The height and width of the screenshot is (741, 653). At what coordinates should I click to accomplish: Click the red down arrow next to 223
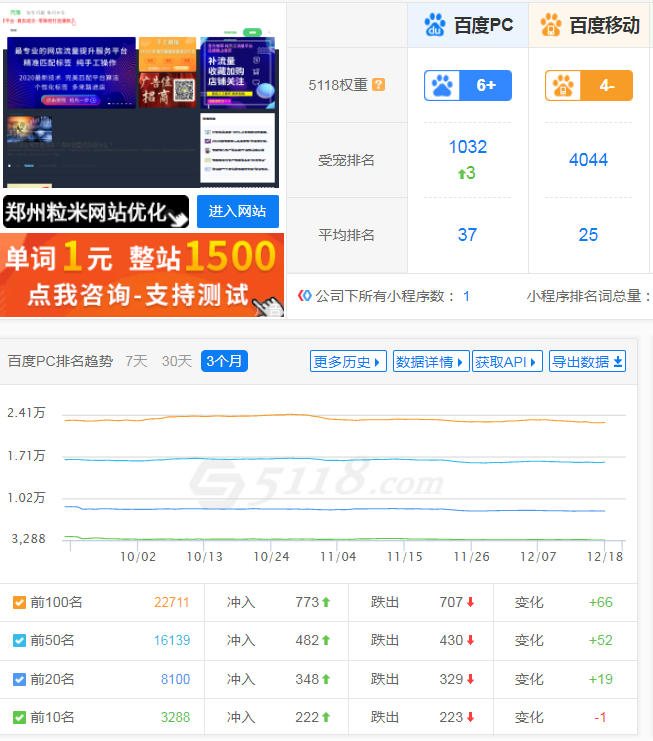(x=470, y=717)
